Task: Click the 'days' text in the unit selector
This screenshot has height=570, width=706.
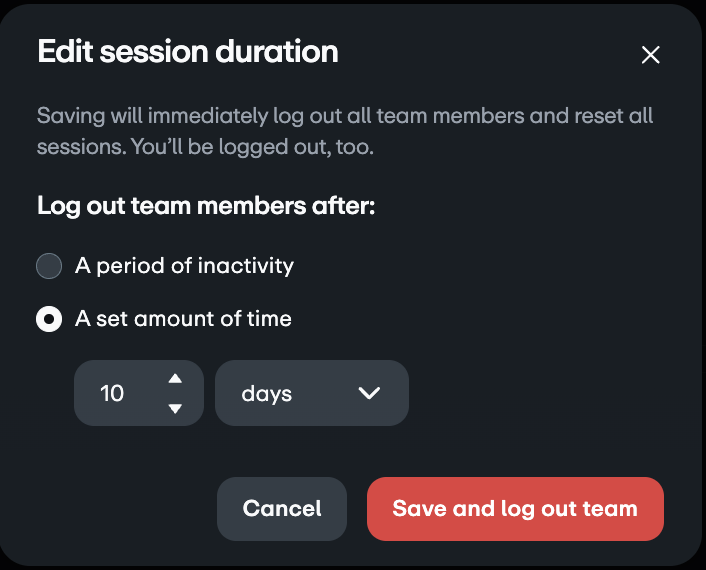Action: [x=266, y=394]
